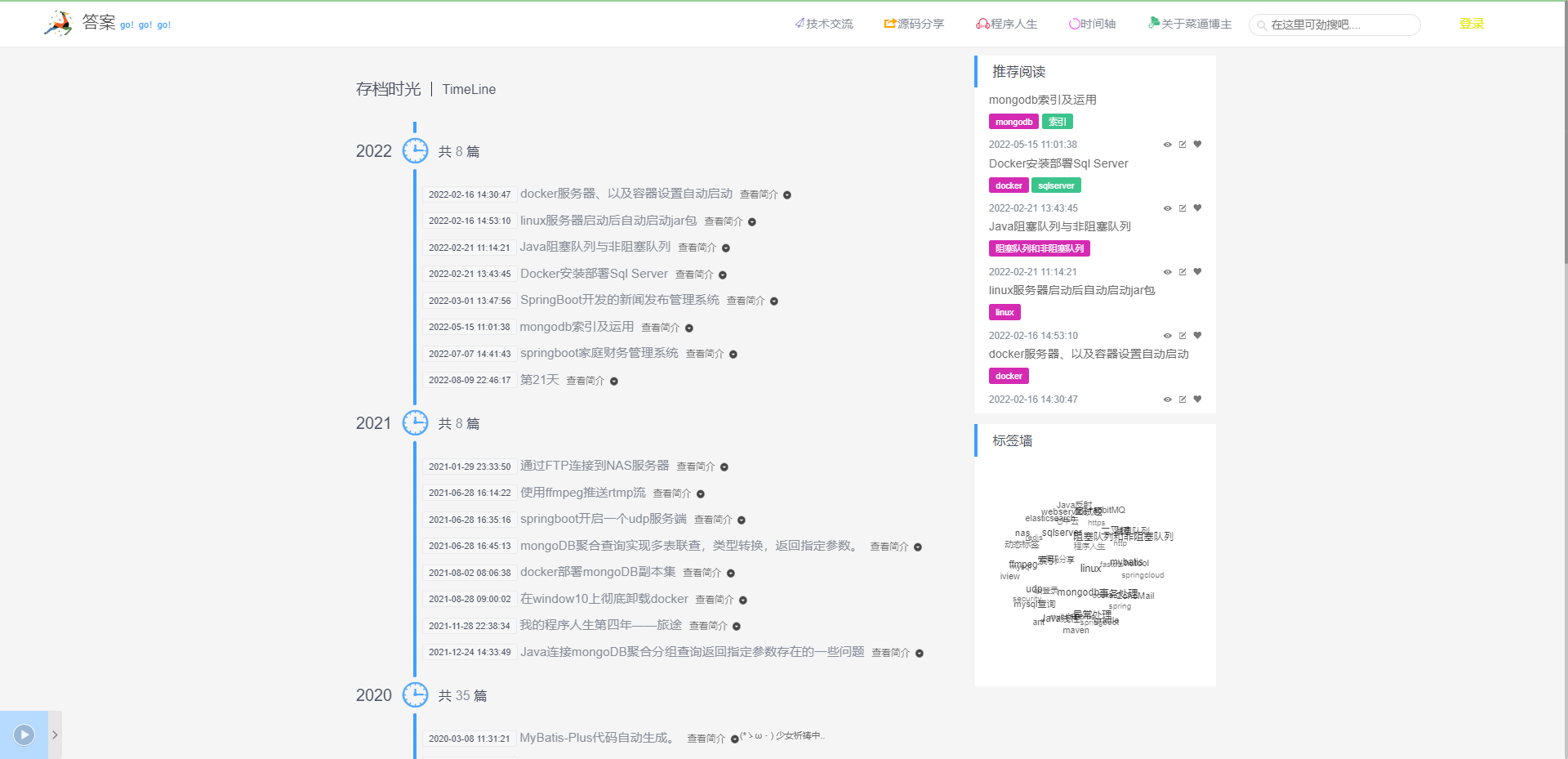Like the 2022-02-16 14:30:47 post
This screenshot has width=1568, height=759.
[x=1197, y=400]
